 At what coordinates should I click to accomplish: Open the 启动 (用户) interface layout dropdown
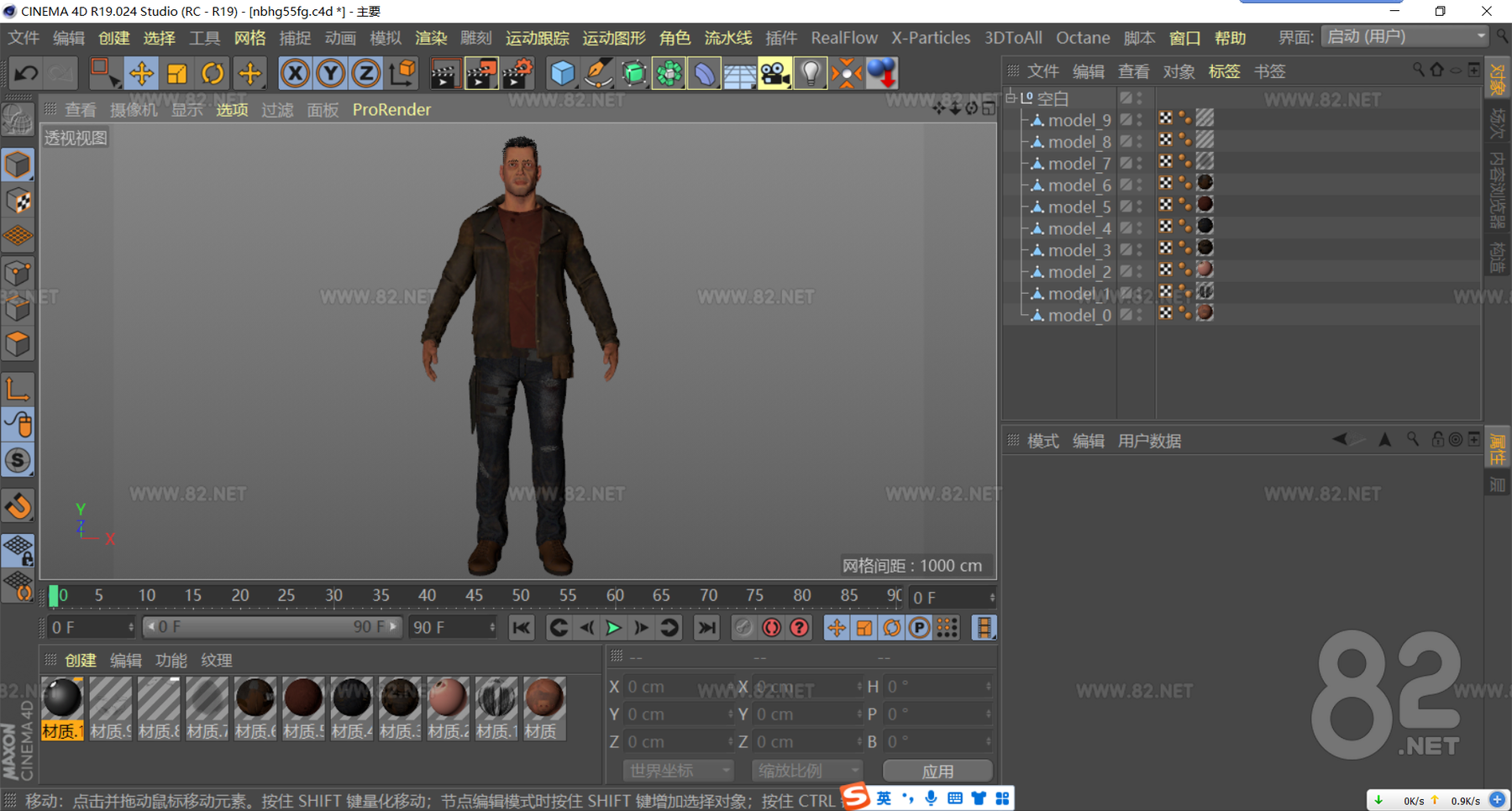[x=1403, y=37]
